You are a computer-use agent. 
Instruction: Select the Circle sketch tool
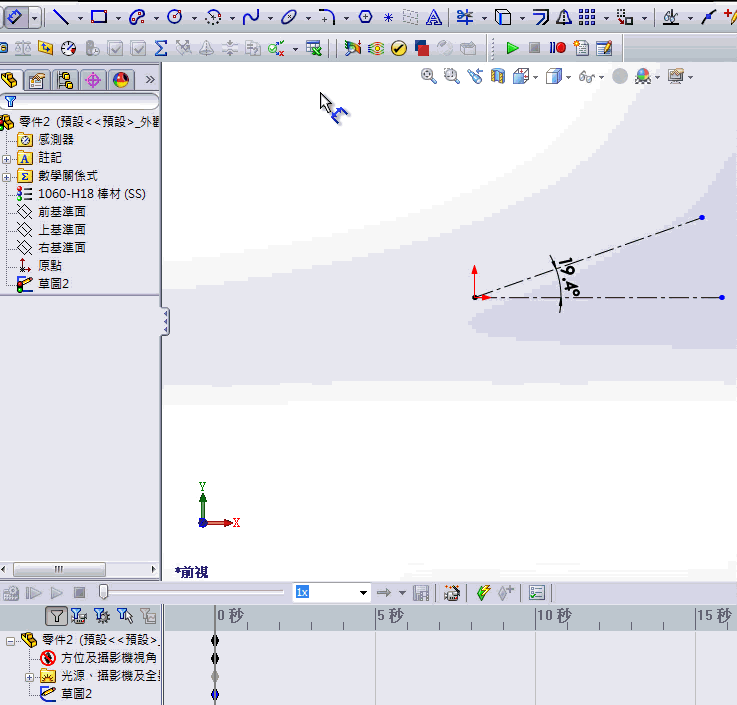click(175, 17)
